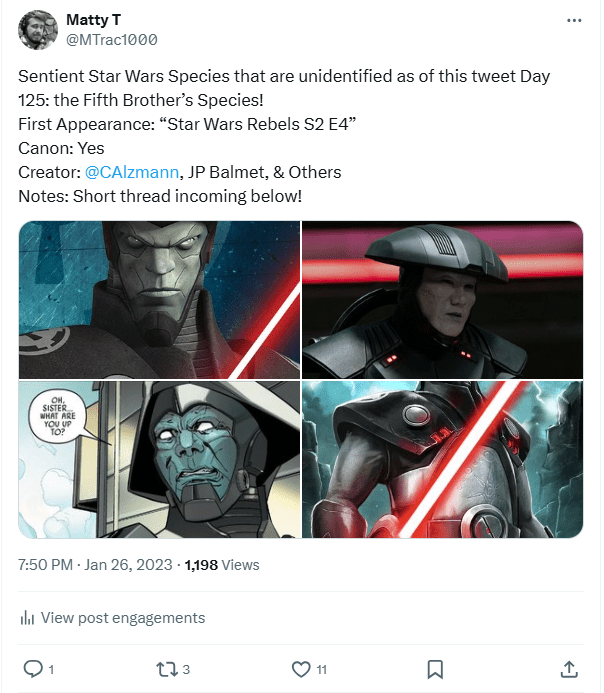Click the repost arrows icon

pos(166,668)
